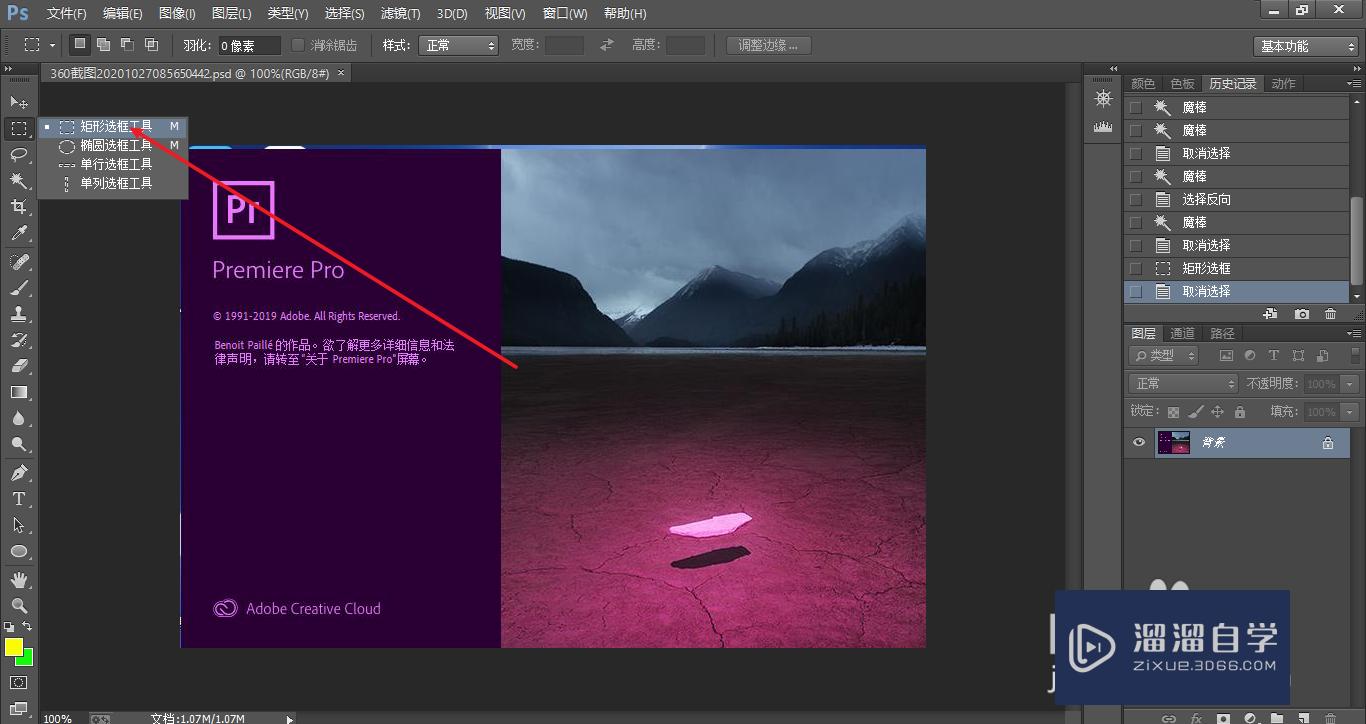1366x724 pixels.
Task: Select the Zoom tool
Action: pos(19,606)
